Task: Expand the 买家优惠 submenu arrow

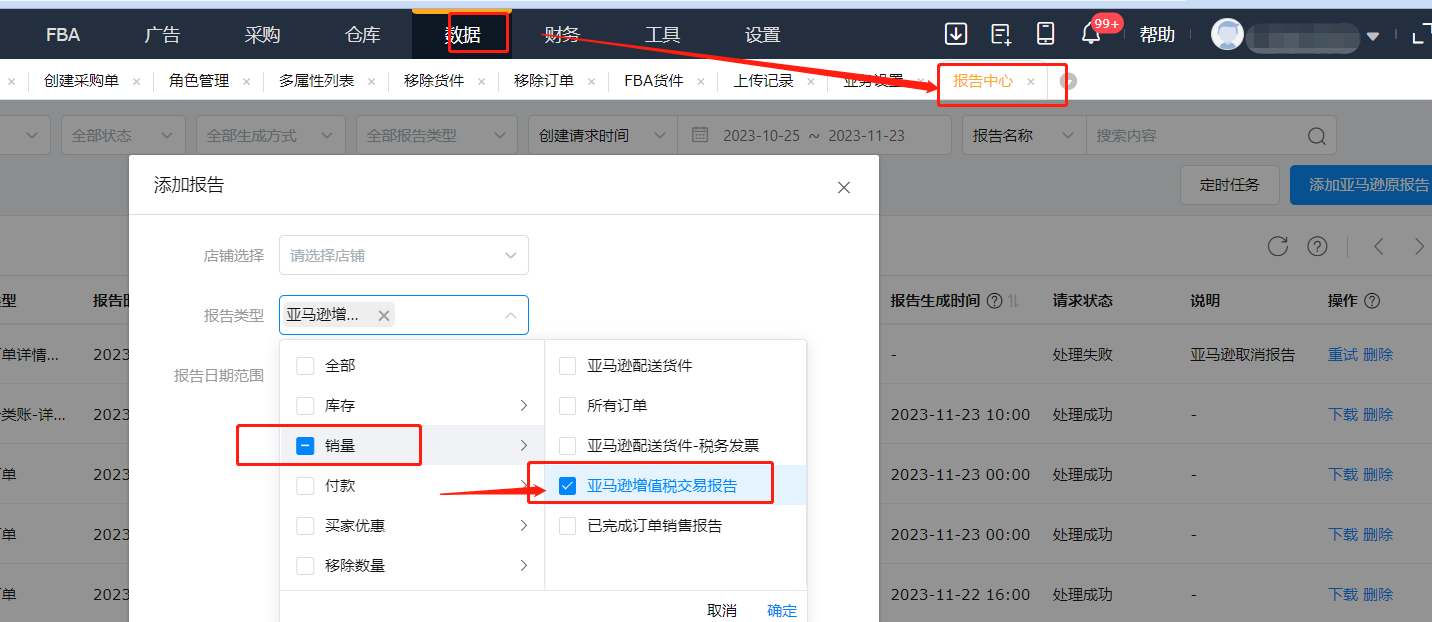Action: pyautogui.click(x=524, y=526)
